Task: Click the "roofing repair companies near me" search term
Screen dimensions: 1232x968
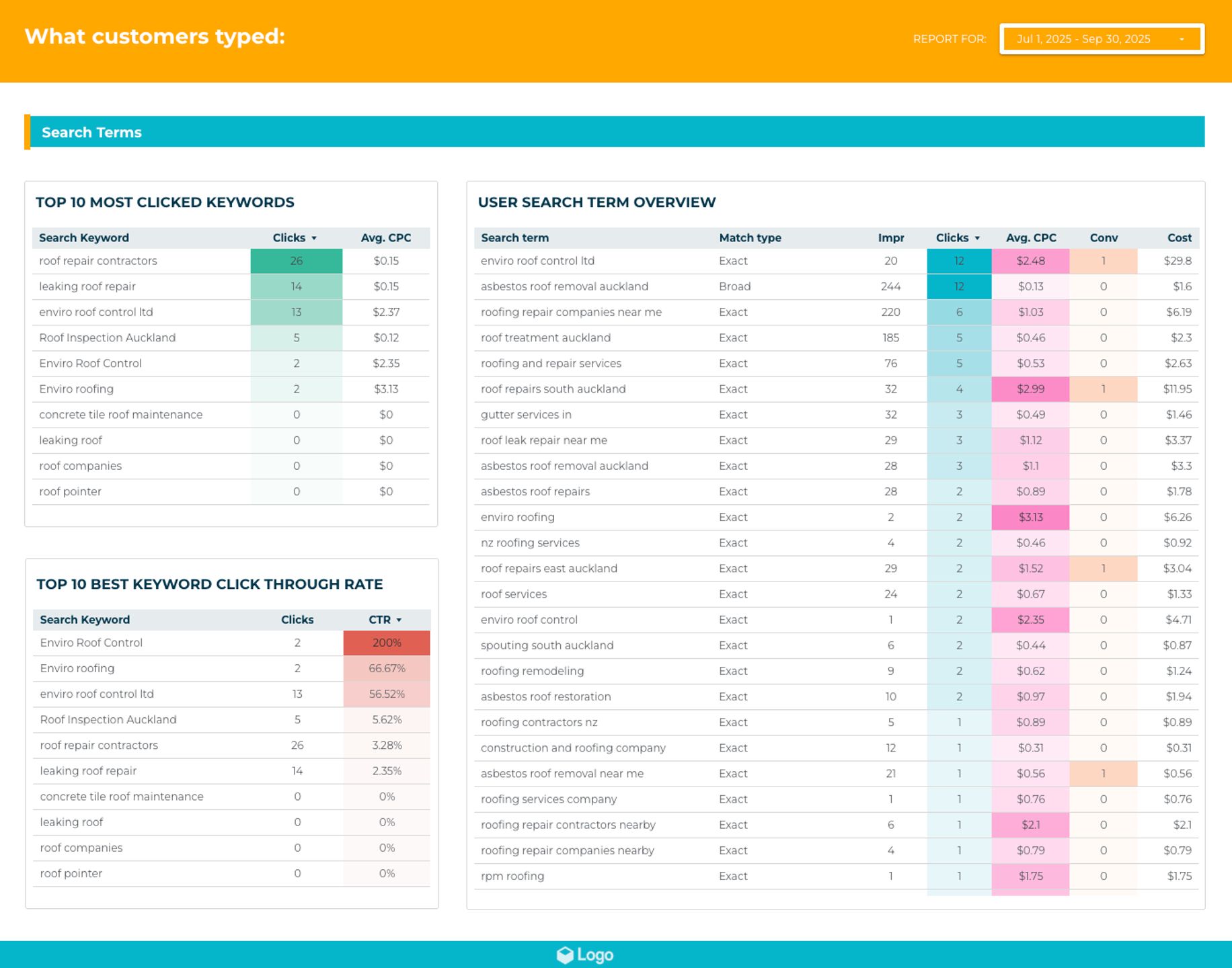Action: coord(571,312)
